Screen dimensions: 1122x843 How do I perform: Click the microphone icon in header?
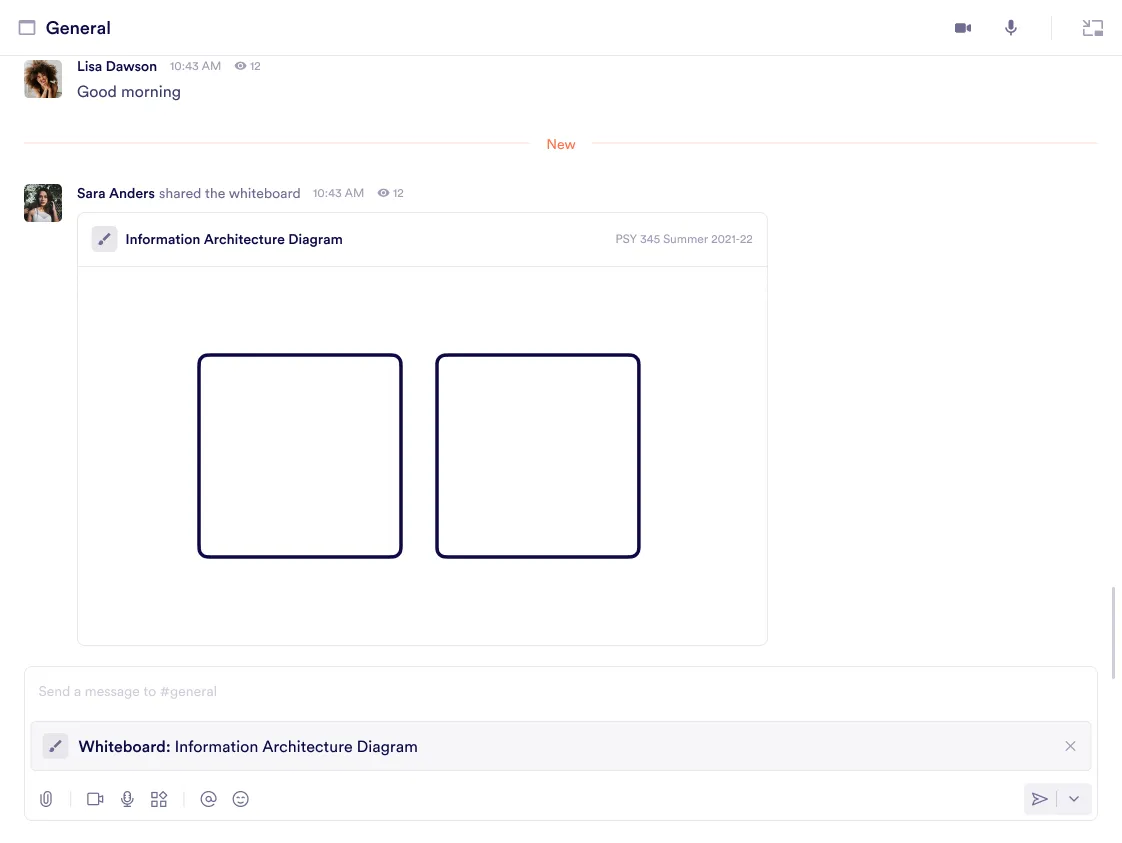[x=1011, y=28]
